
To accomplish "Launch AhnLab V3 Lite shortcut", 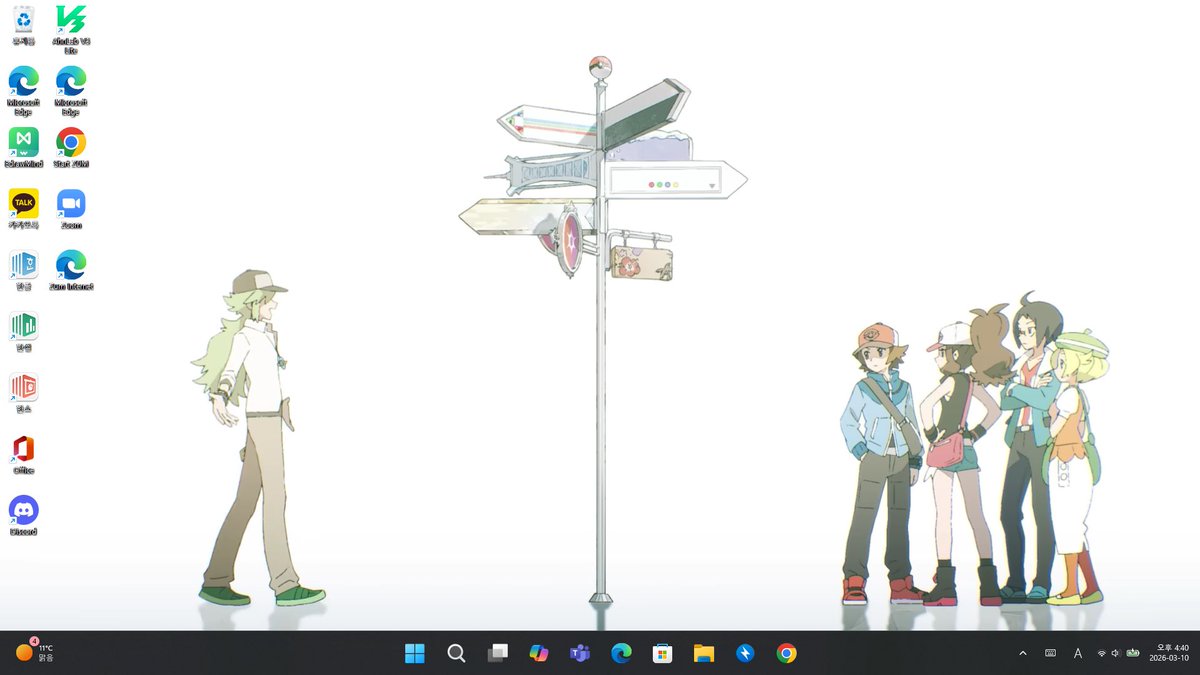I will coord(71,28).
